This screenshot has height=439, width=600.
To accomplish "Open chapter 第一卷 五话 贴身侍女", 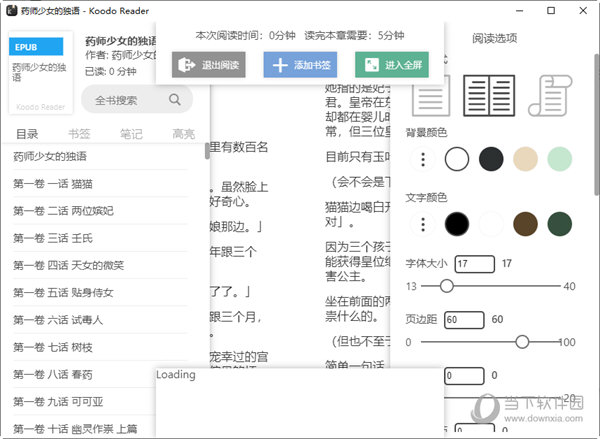I will (x=100, y=293).
